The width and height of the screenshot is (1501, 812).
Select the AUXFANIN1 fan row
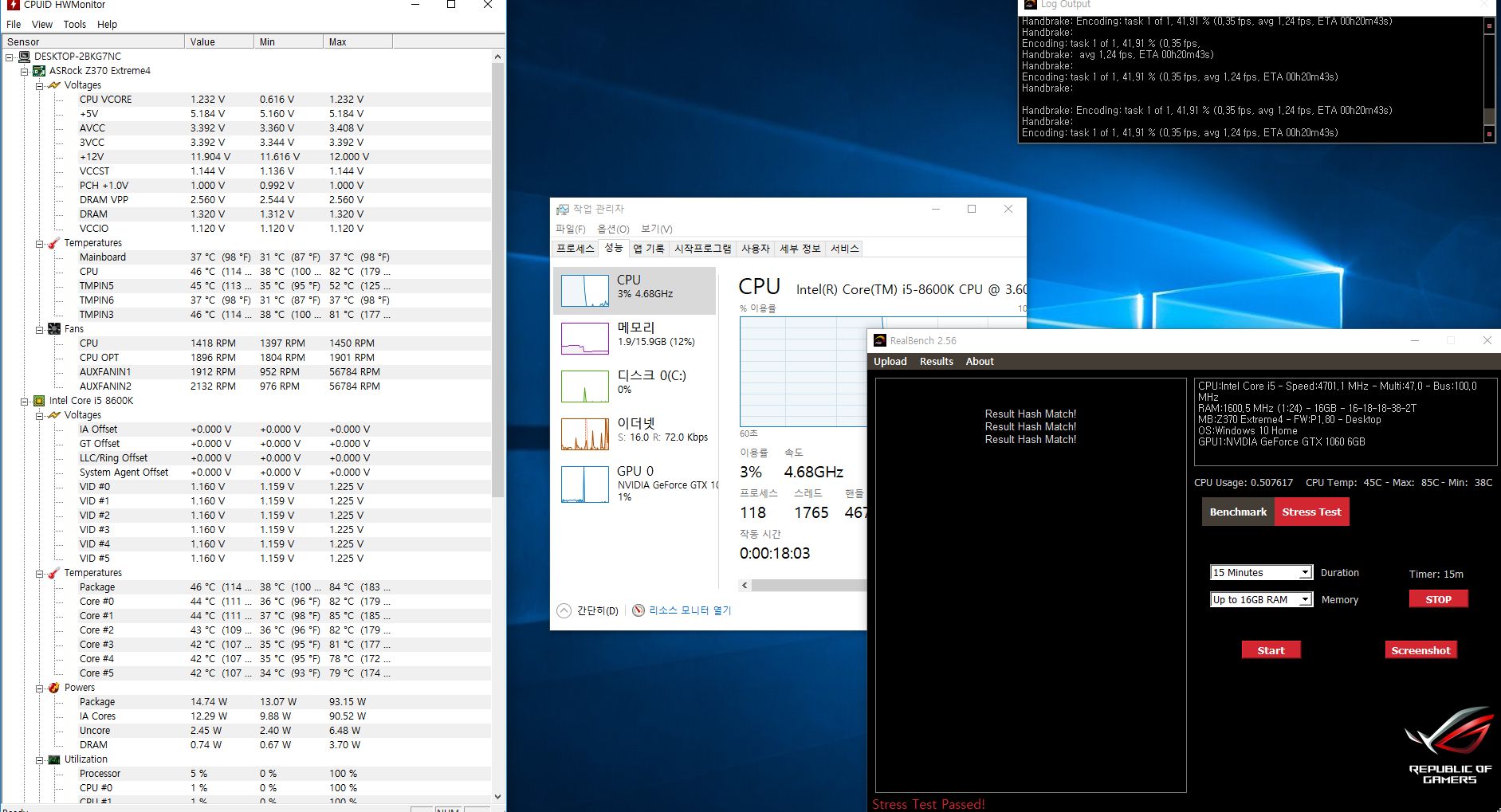click(246, 372)
